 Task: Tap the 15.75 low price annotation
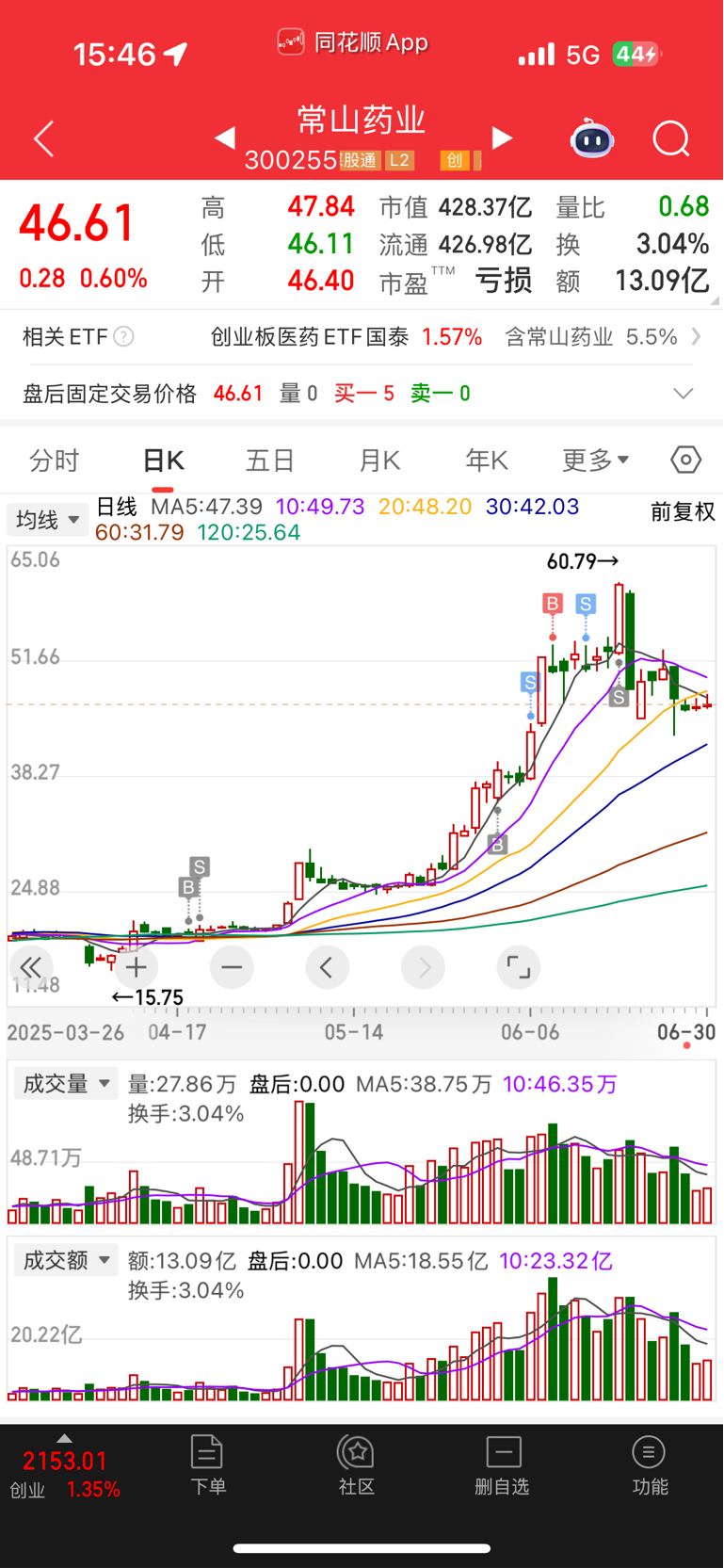pos(148,997)
